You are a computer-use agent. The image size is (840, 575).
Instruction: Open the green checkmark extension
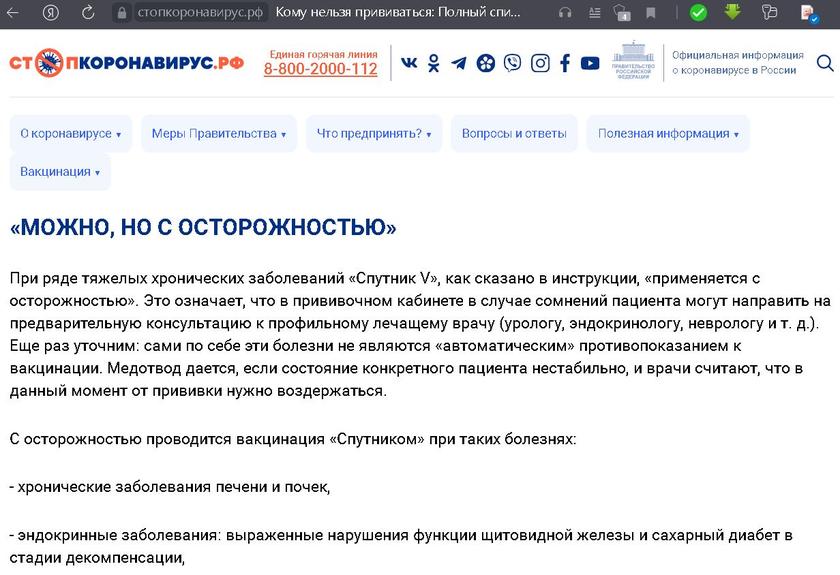(x=698, y=12)
